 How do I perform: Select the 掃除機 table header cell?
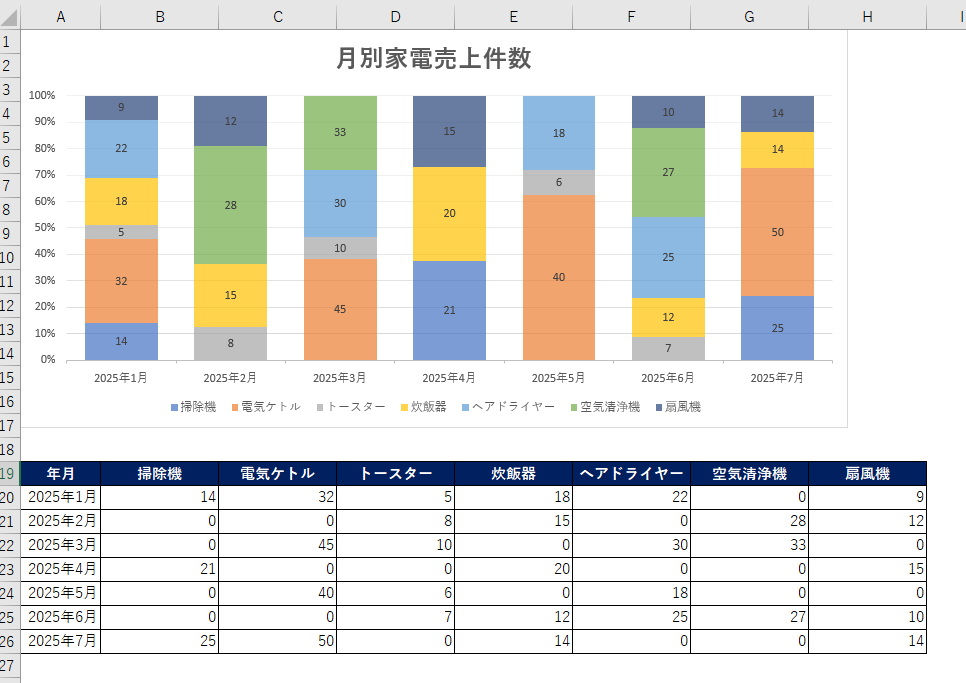160,474
